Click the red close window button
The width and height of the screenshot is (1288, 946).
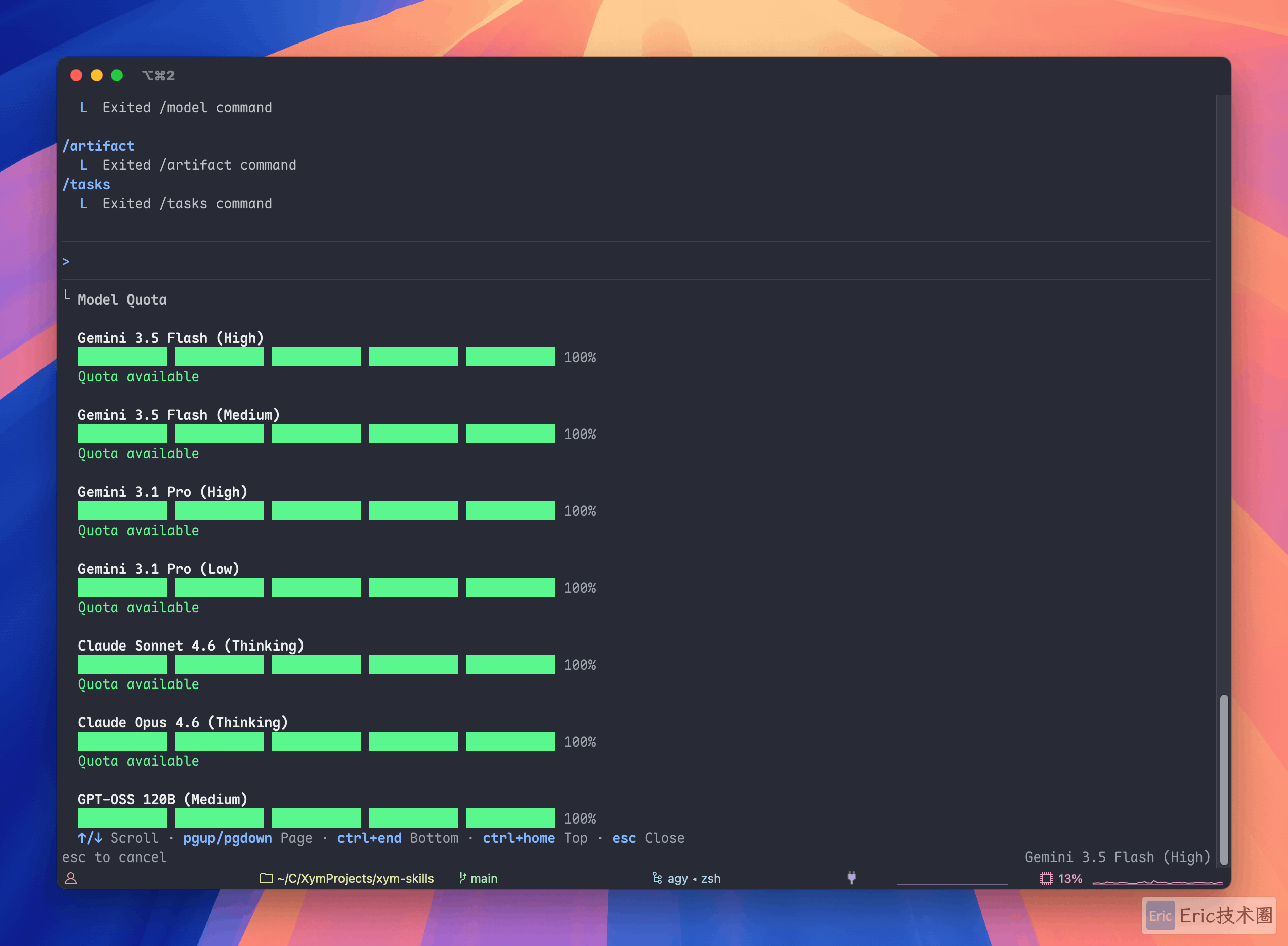pos(76,75)
